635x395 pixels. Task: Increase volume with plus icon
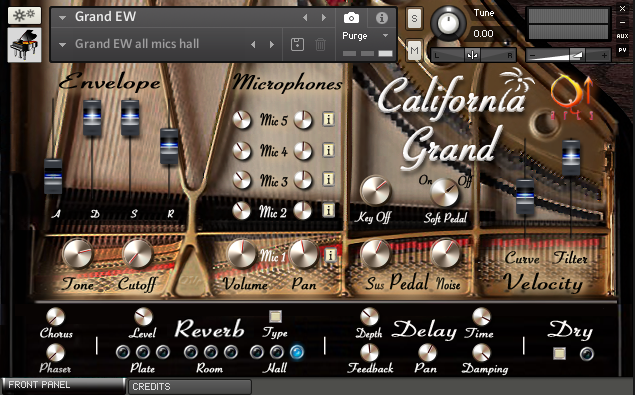(604, 56)
